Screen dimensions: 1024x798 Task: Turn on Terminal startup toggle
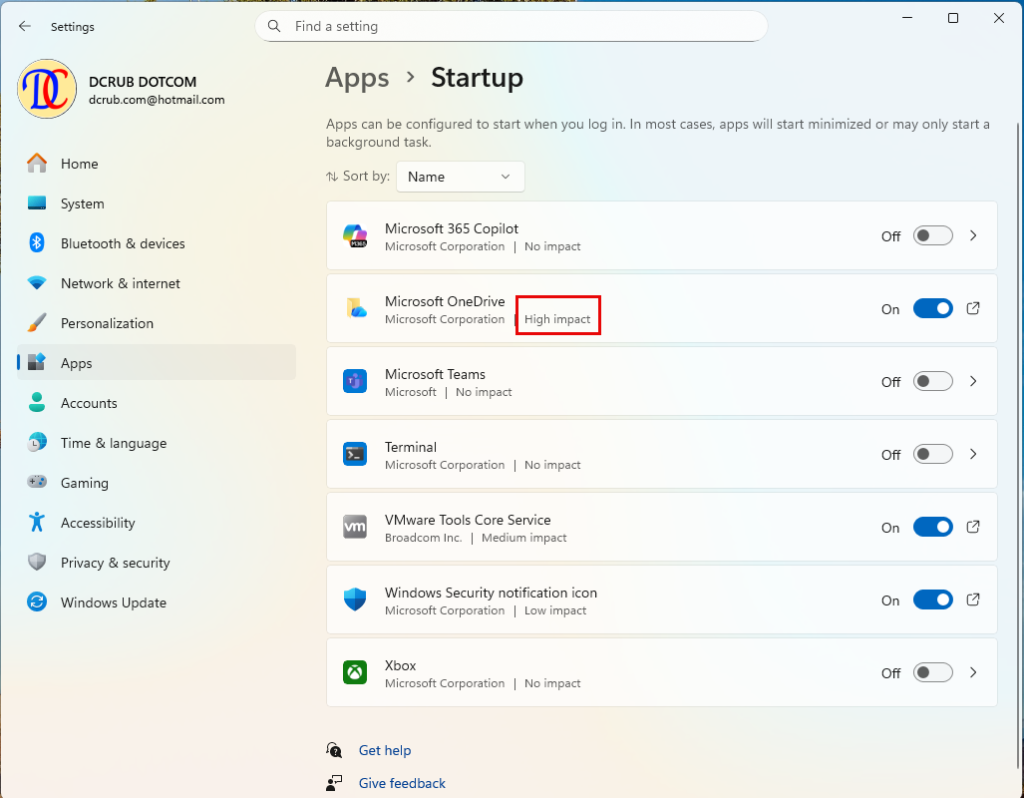pyautogui.click(x=933, y=454)
